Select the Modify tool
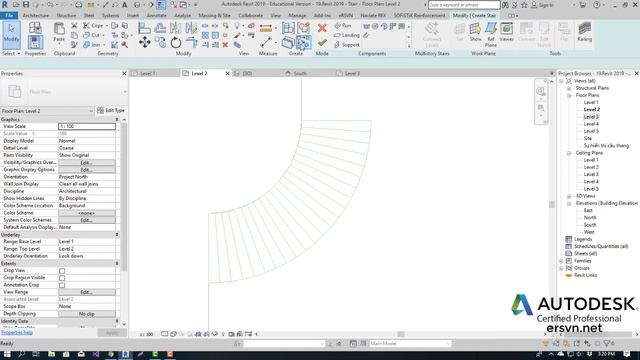 (11, 35)
